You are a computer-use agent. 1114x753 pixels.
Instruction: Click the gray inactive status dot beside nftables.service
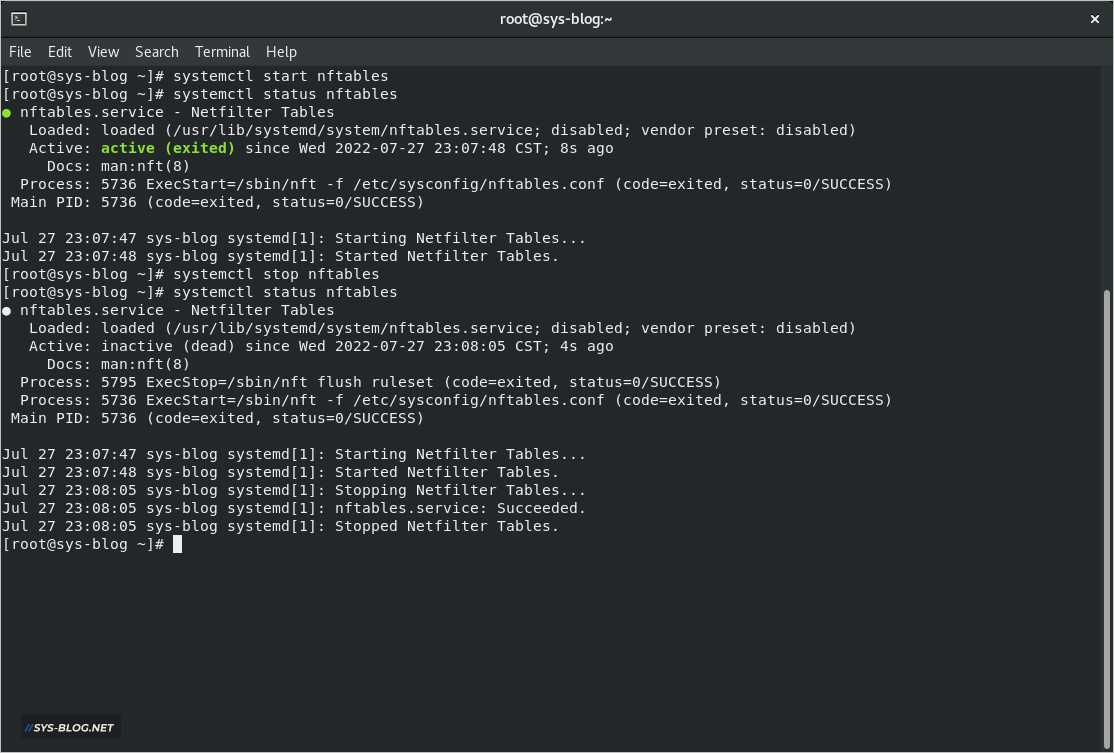point(6,310)
